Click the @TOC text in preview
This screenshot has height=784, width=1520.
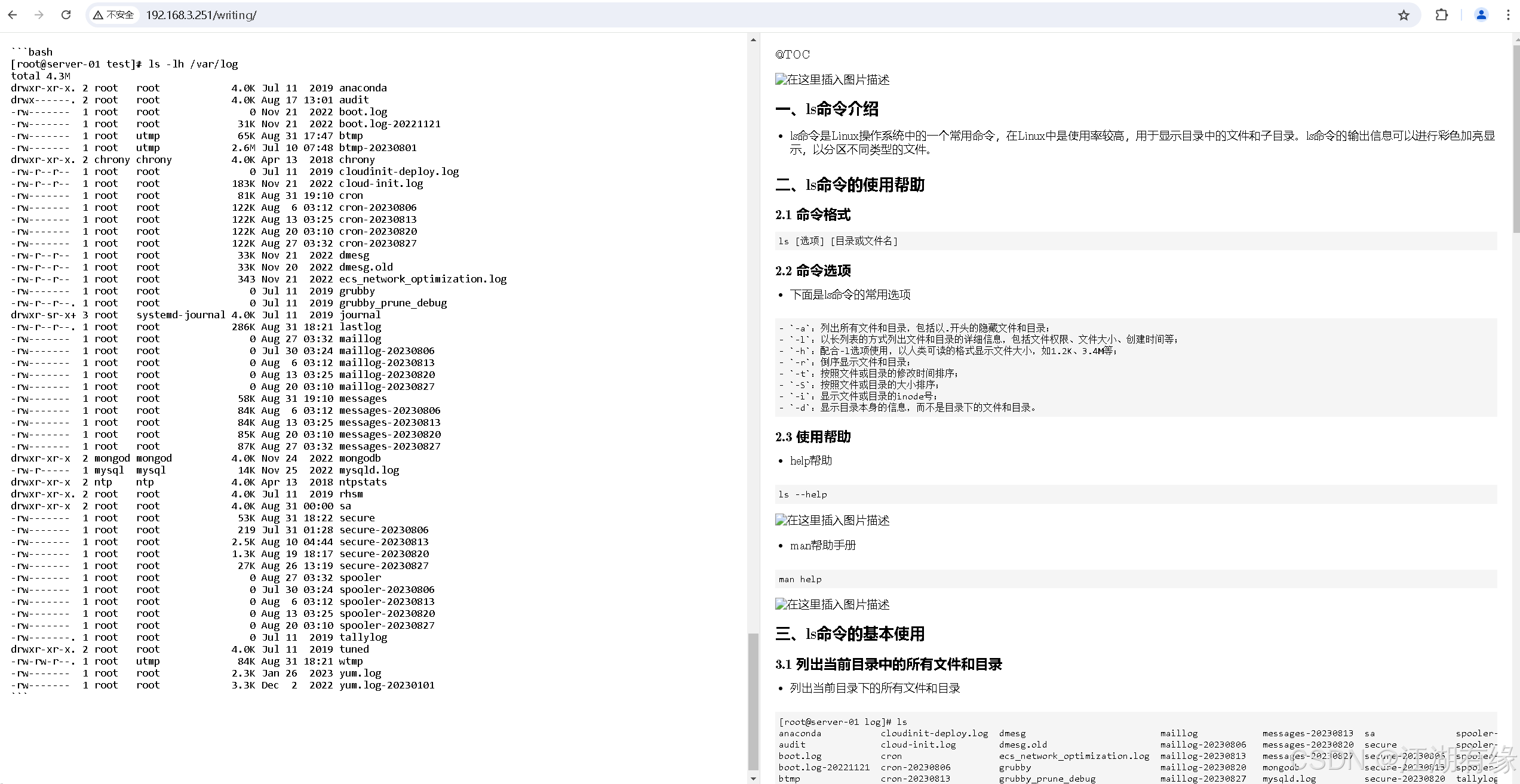point(793,54)
